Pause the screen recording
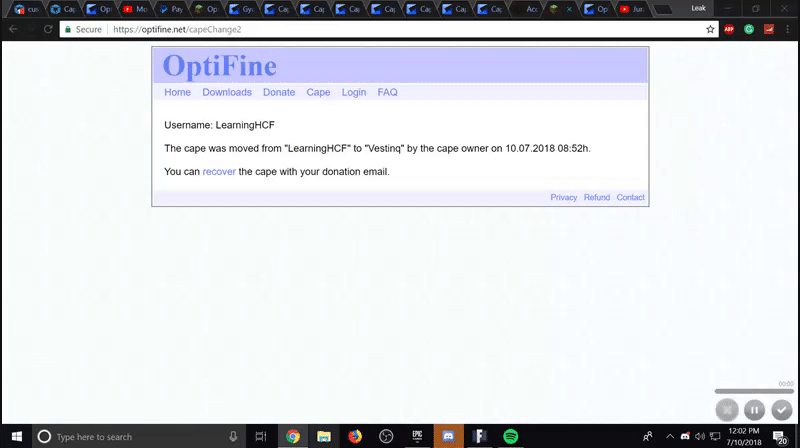Viewport: 800px width, 448px height. click(754, 410)
